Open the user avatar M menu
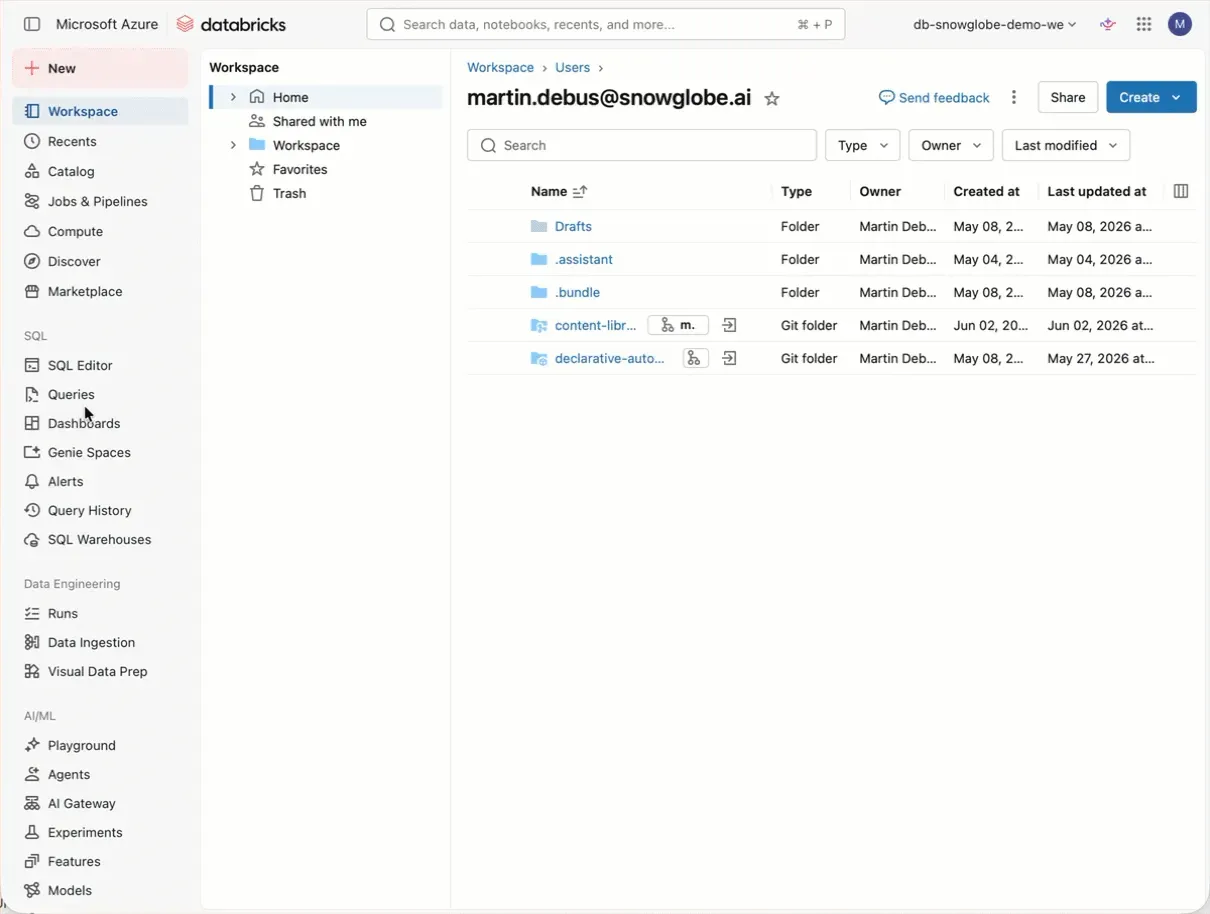 pos(1180,24)
